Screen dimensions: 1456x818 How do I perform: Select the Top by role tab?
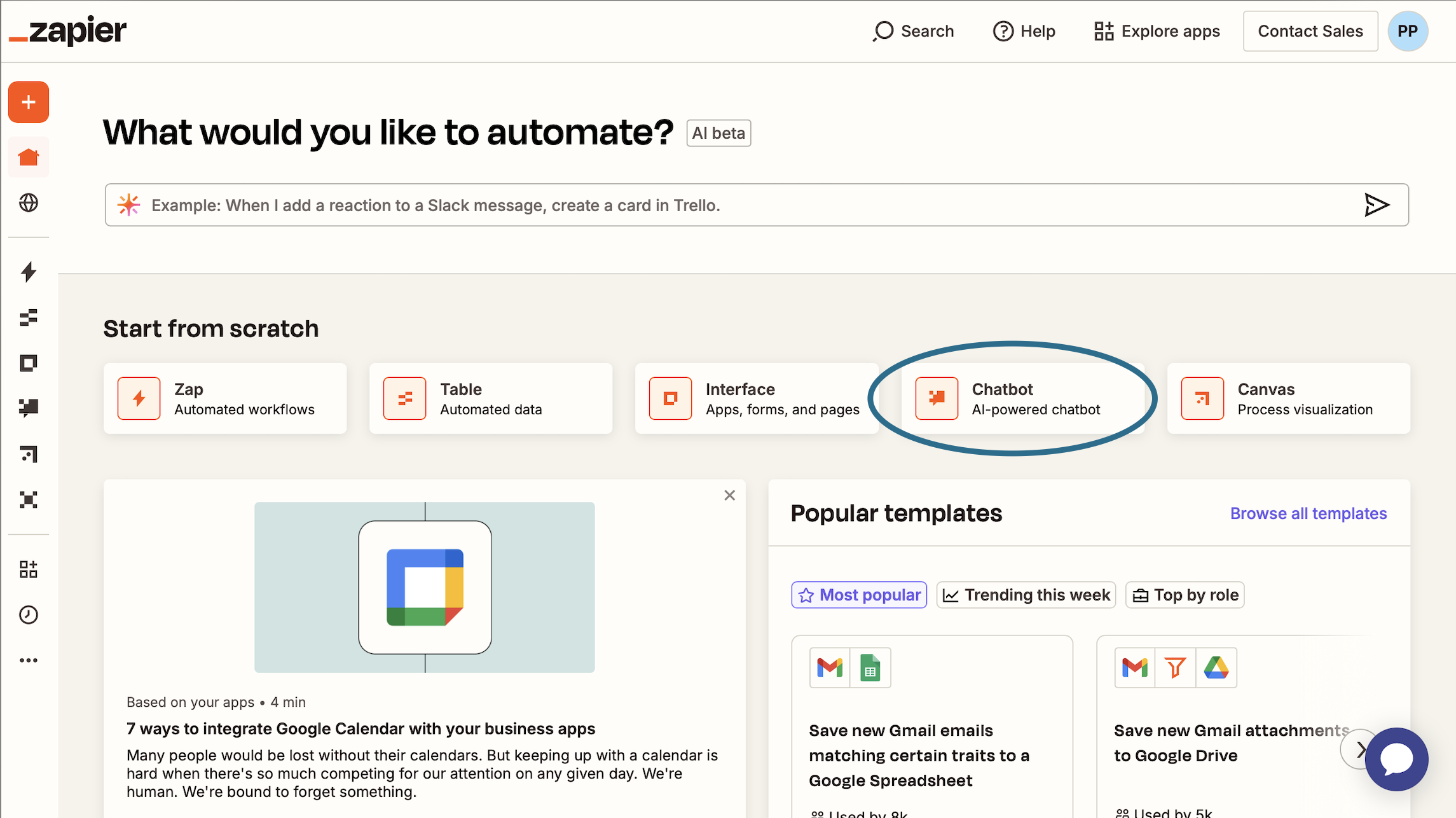1185,595
